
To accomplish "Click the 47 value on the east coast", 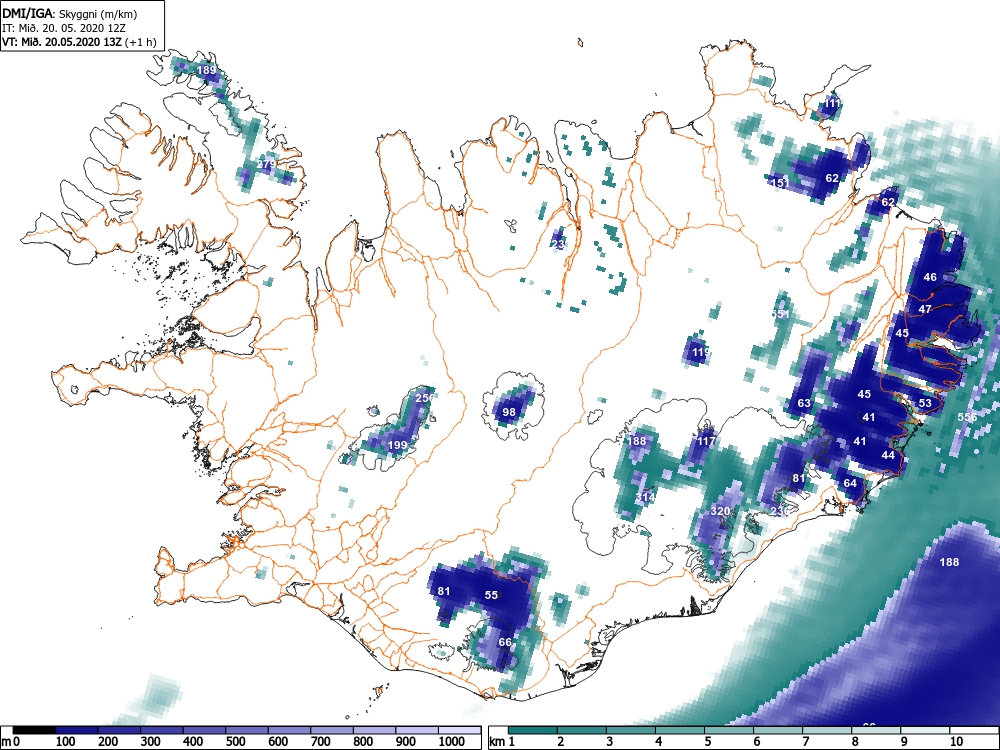I will tap(925, 309).
